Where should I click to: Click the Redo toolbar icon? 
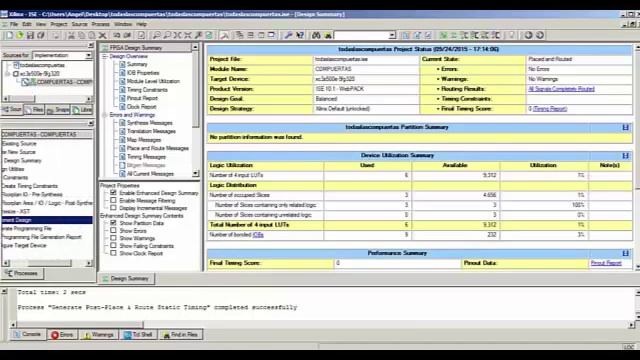click(x=127, y=36)
